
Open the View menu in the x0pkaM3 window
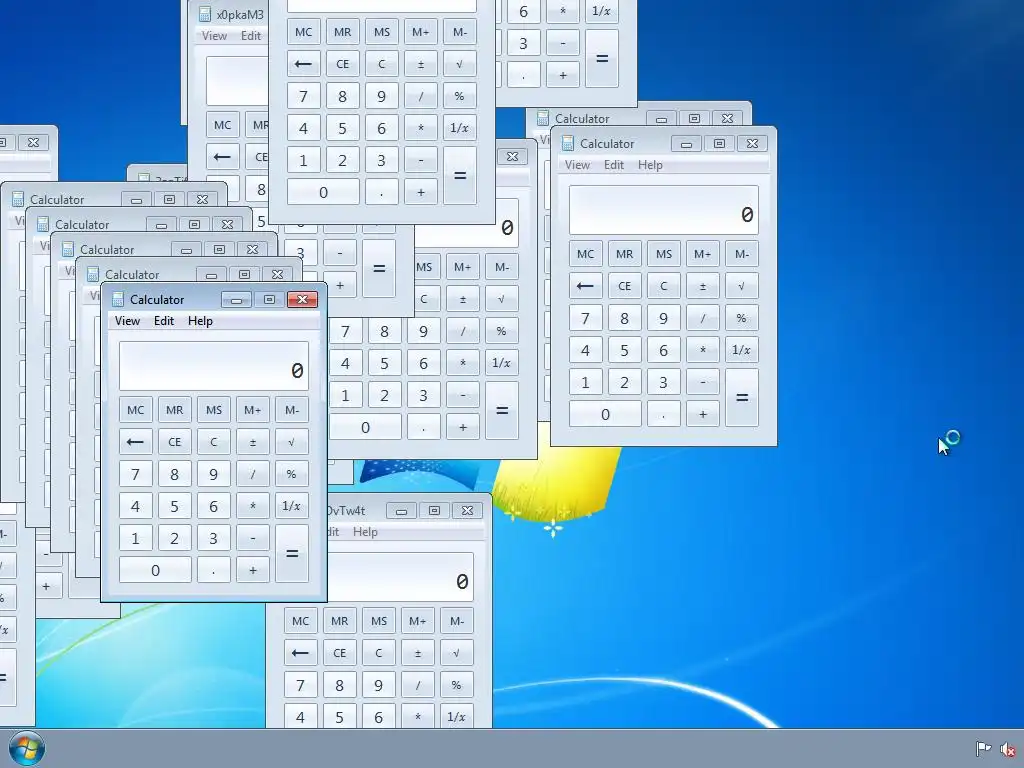click(214, 35)
